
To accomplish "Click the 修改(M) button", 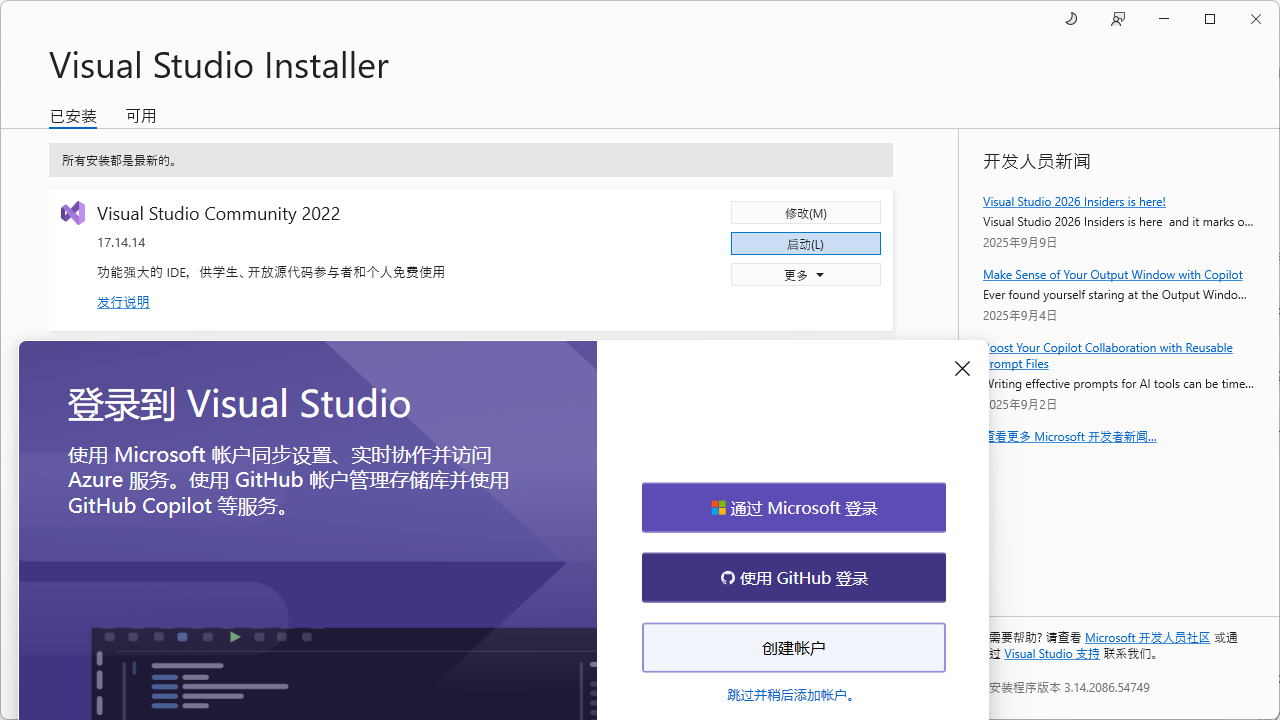I will (806, 213).
